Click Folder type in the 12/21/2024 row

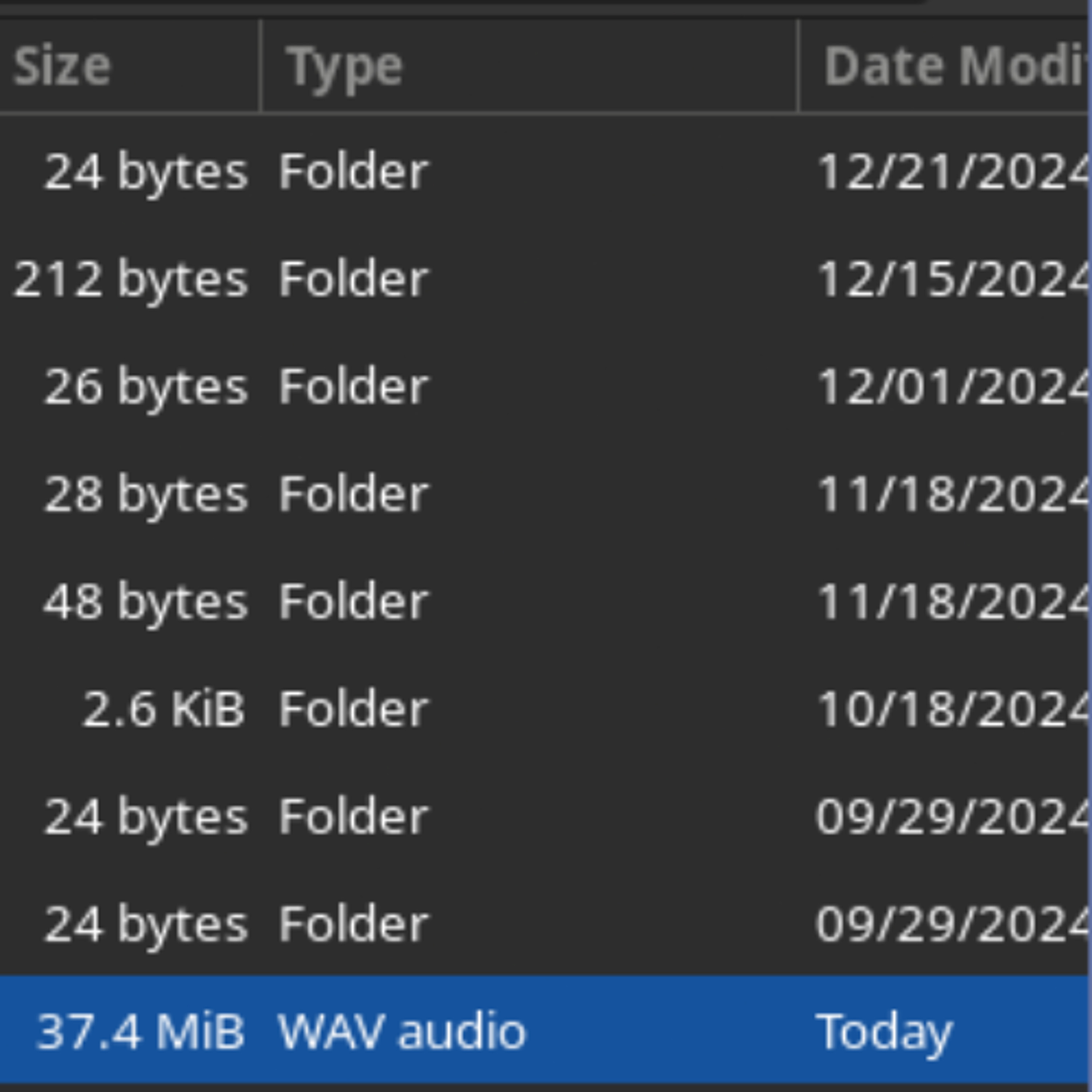[x=354, y=172]
